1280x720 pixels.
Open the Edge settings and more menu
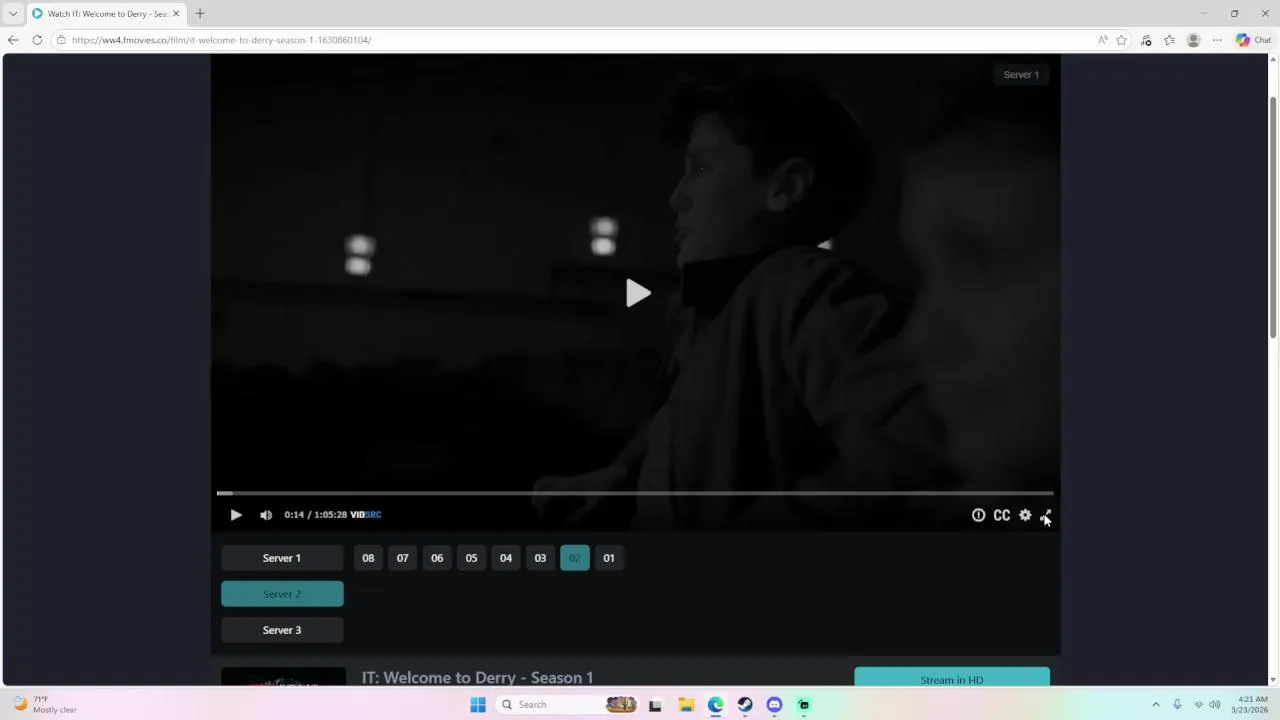(x=1217, y=40)
